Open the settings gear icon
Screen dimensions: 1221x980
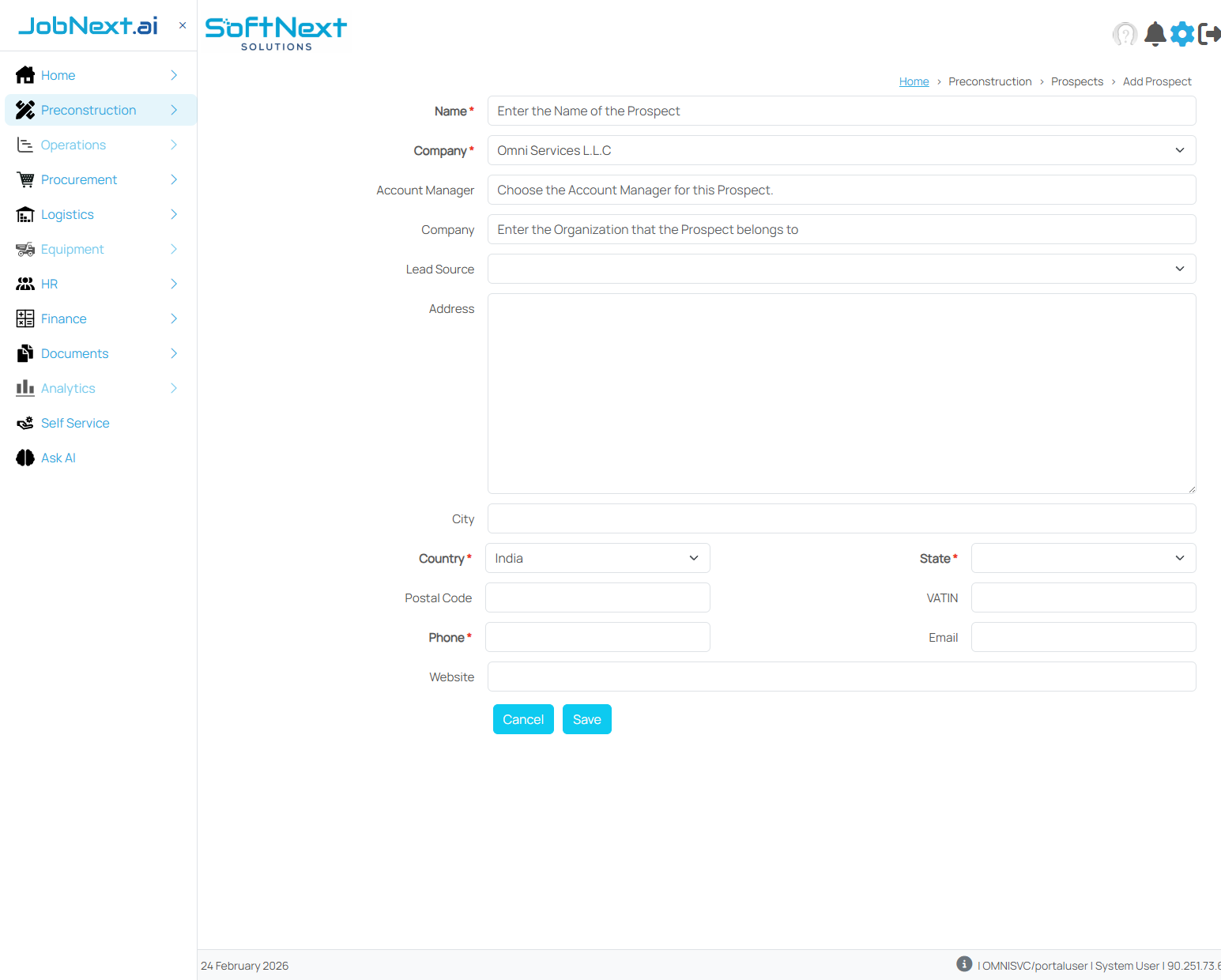point(1182,34)
